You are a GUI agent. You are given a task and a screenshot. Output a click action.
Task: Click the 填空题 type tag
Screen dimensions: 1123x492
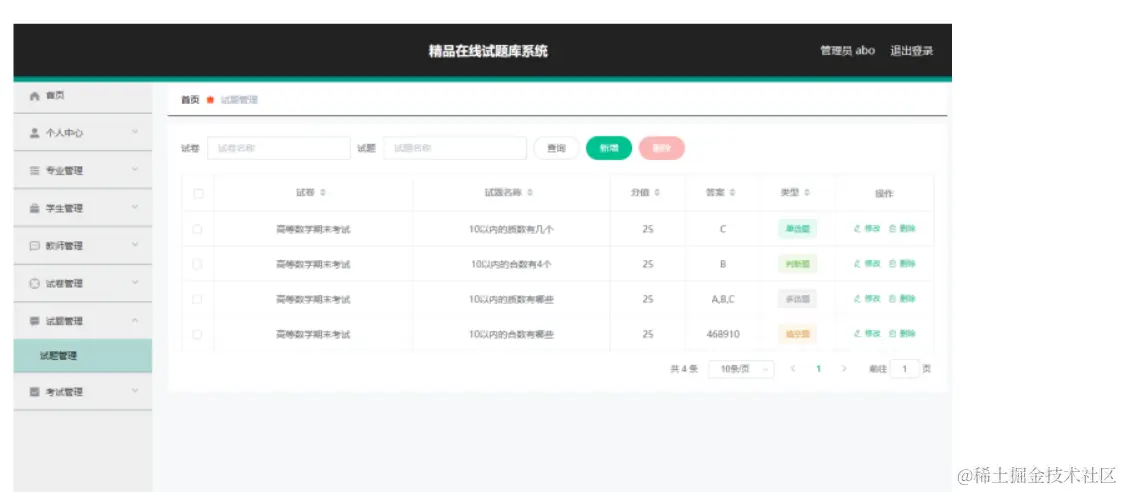797,334
